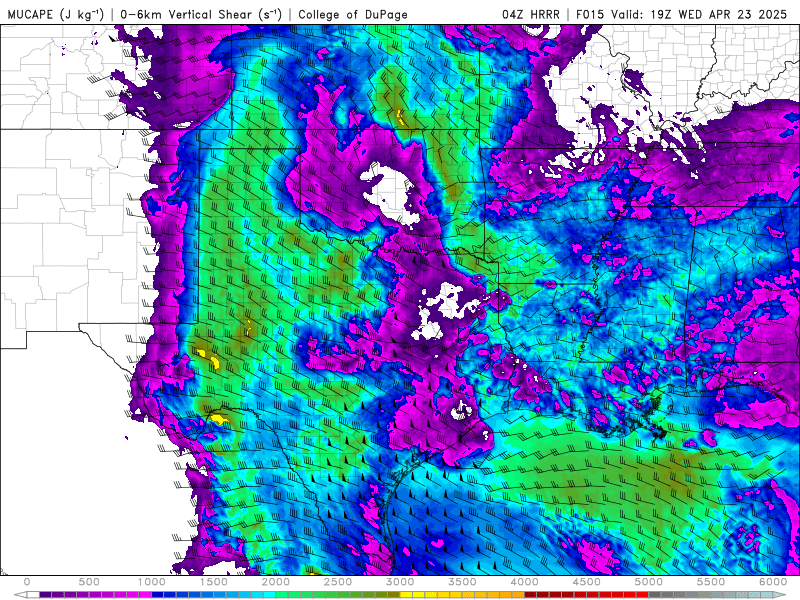Viewport: 800px width, 600px height.
Task: Click the 1000 label on the color scale
Action: (152, 582)
